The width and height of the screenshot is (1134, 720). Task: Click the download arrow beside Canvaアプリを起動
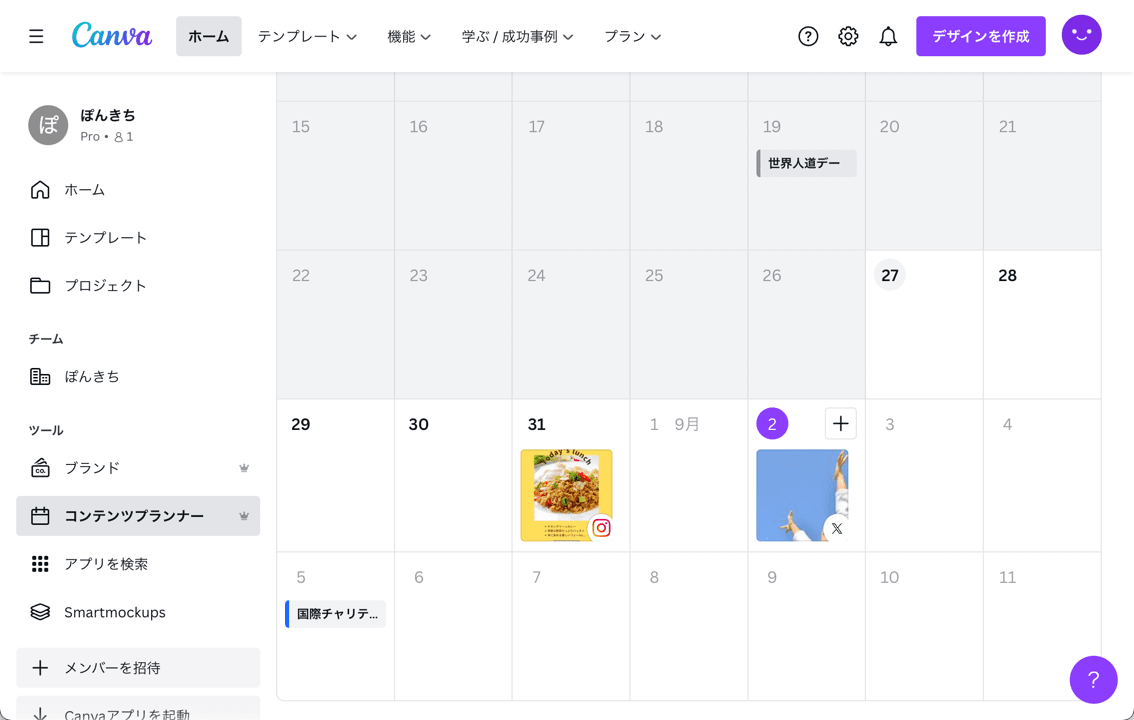tap(40, 713)
